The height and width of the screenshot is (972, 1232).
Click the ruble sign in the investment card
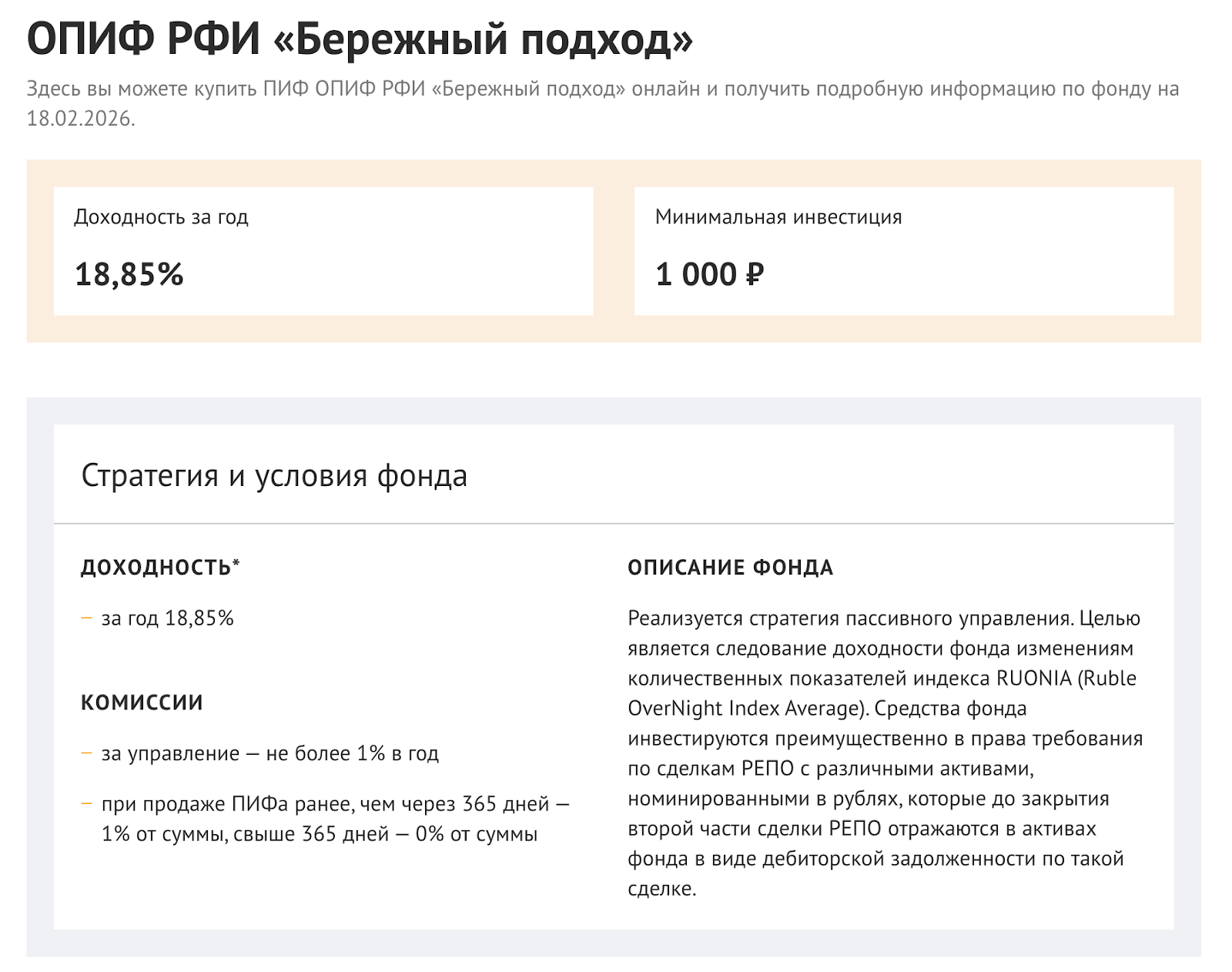755,274
